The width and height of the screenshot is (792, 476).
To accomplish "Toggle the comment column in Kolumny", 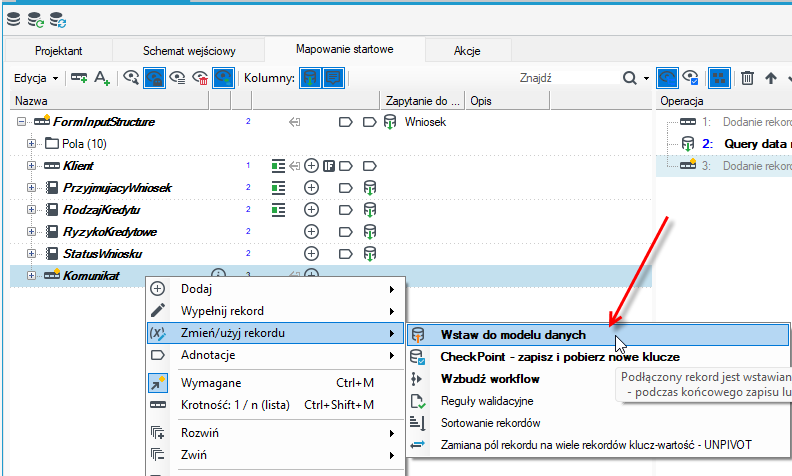I will coord(333,78).
